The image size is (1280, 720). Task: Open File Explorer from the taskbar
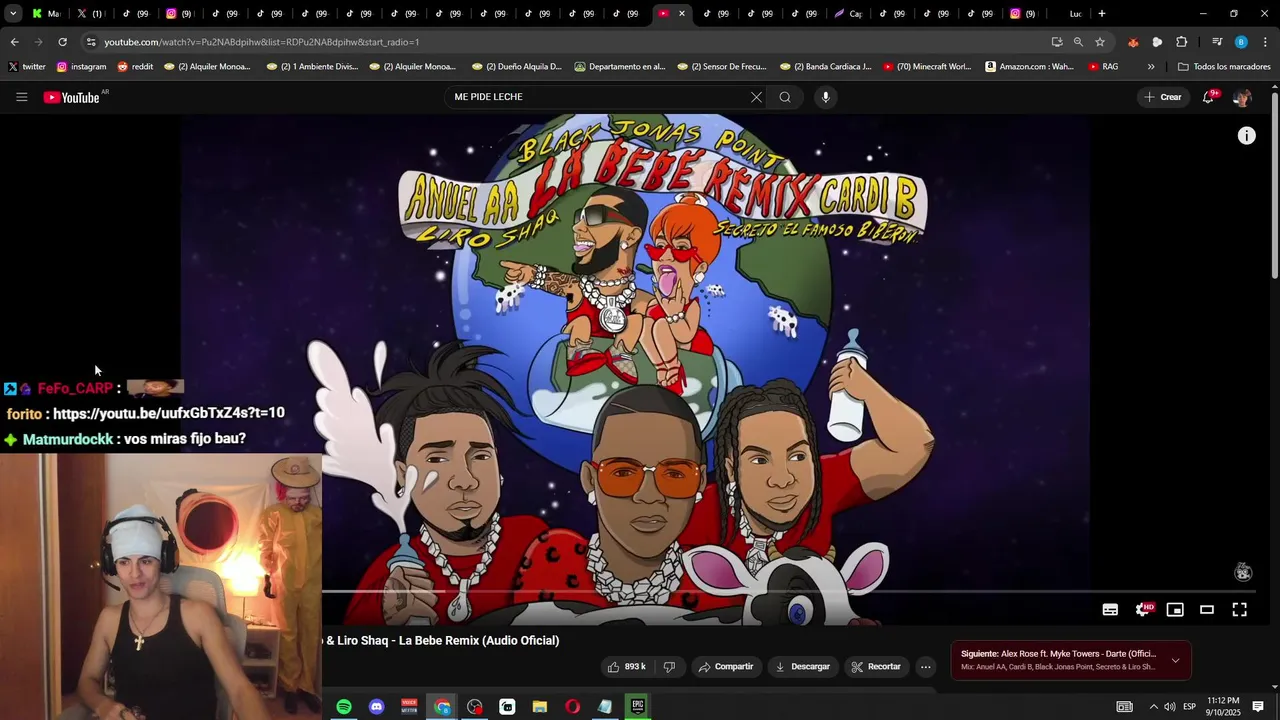(539, 707)
